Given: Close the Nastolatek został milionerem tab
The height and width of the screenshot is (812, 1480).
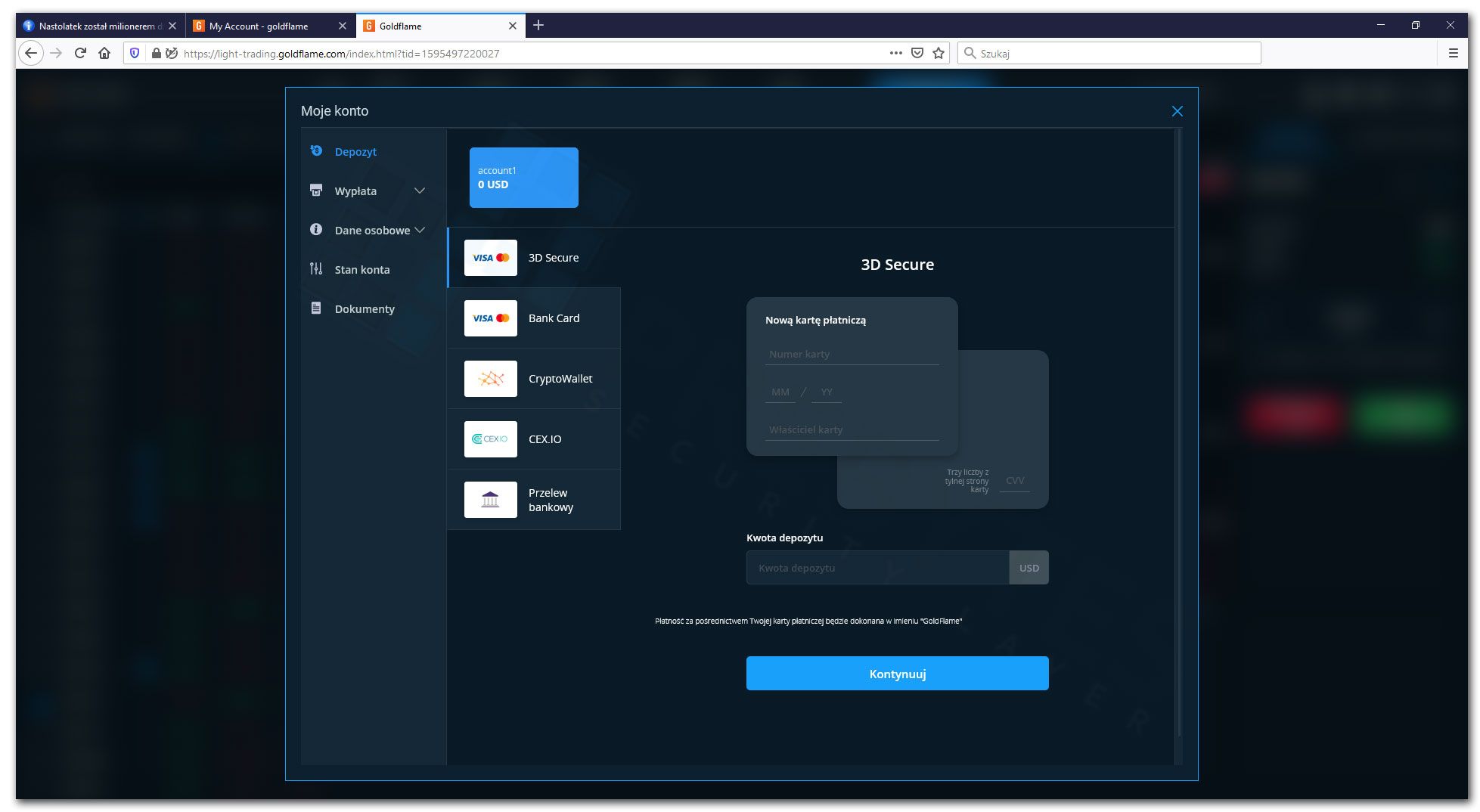Looking at the screenshot, I should pos(172,26).
